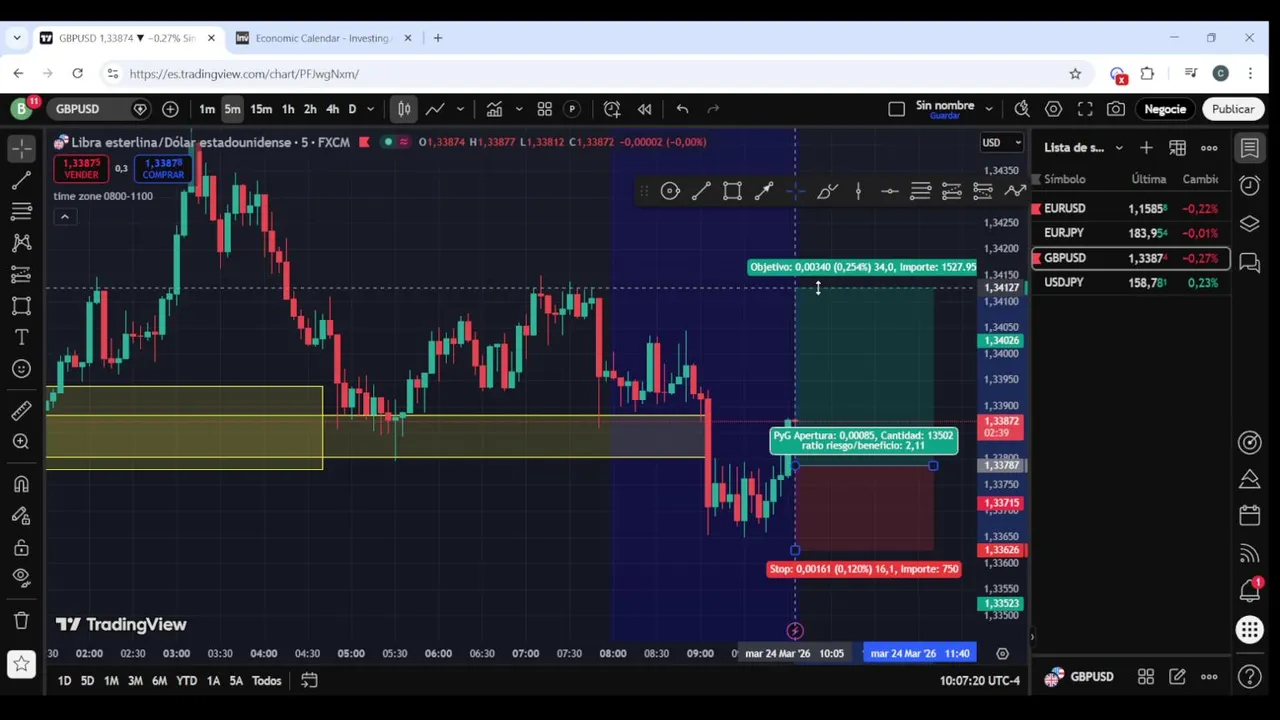Open the object tree layers icon

point(1250,224)
